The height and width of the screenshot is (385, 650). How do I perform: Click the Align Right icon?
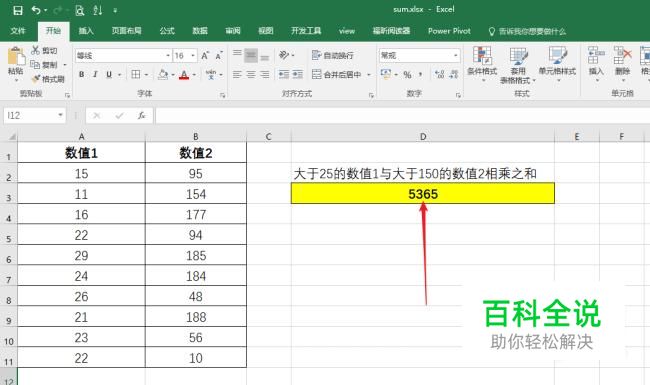265,75
